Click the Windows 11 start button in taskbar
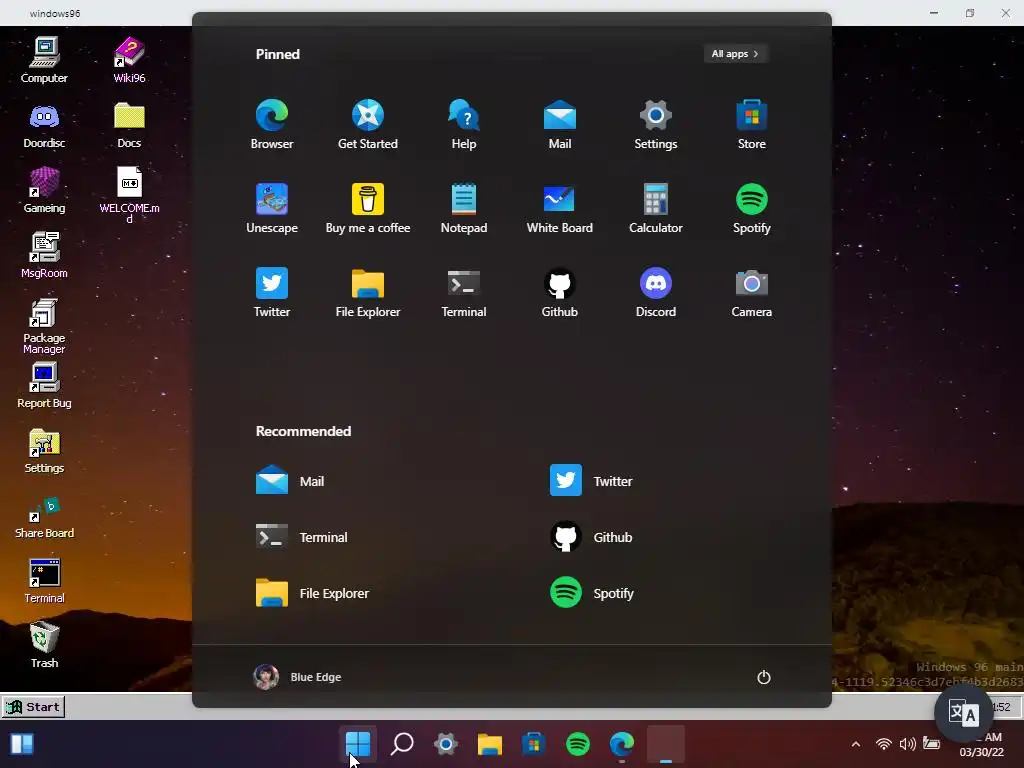The width and height of the screenshot is (1024, 768). coord(358,744)
